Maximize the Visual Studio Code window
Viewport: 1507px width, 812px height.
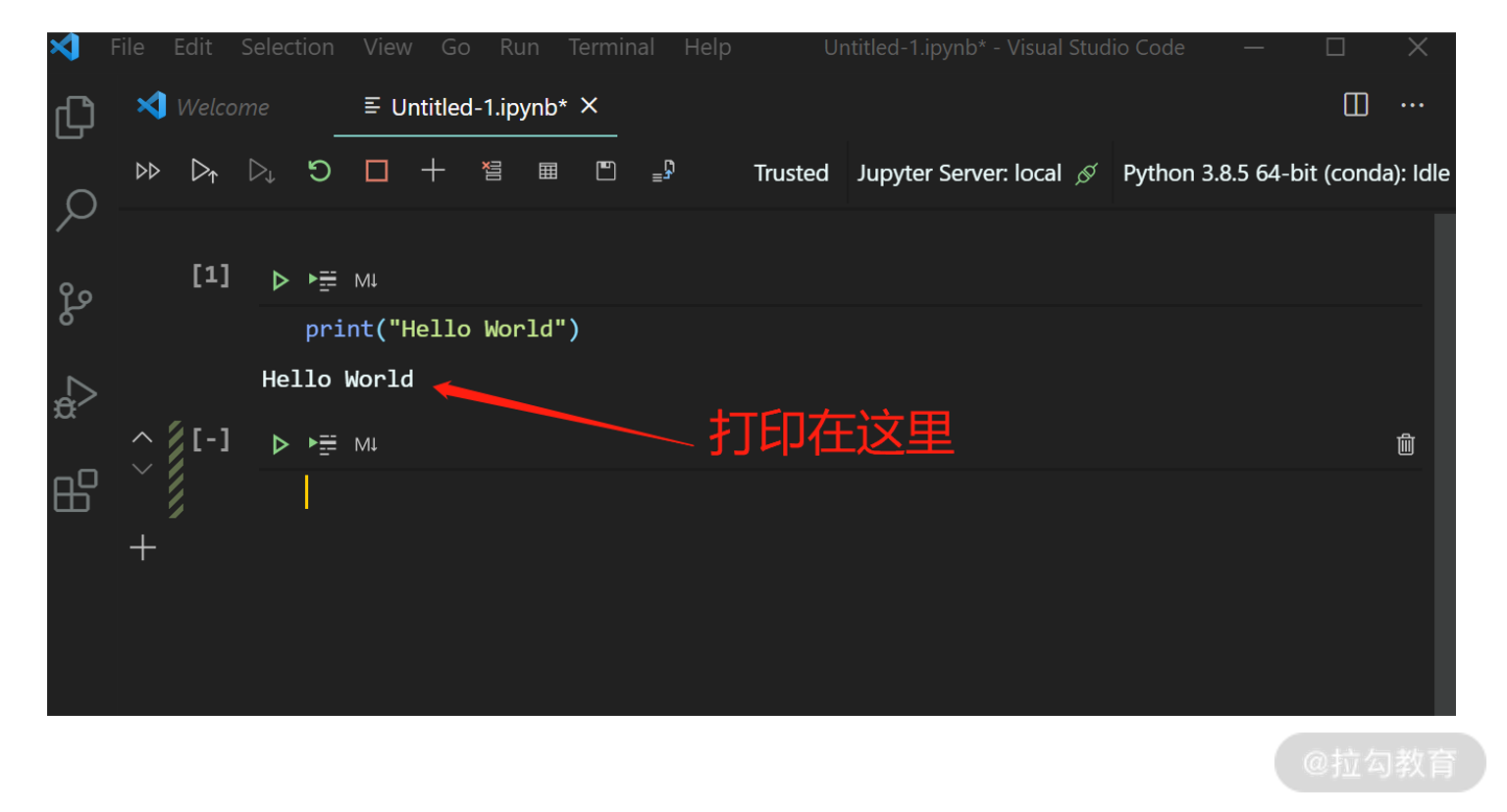1335,47
